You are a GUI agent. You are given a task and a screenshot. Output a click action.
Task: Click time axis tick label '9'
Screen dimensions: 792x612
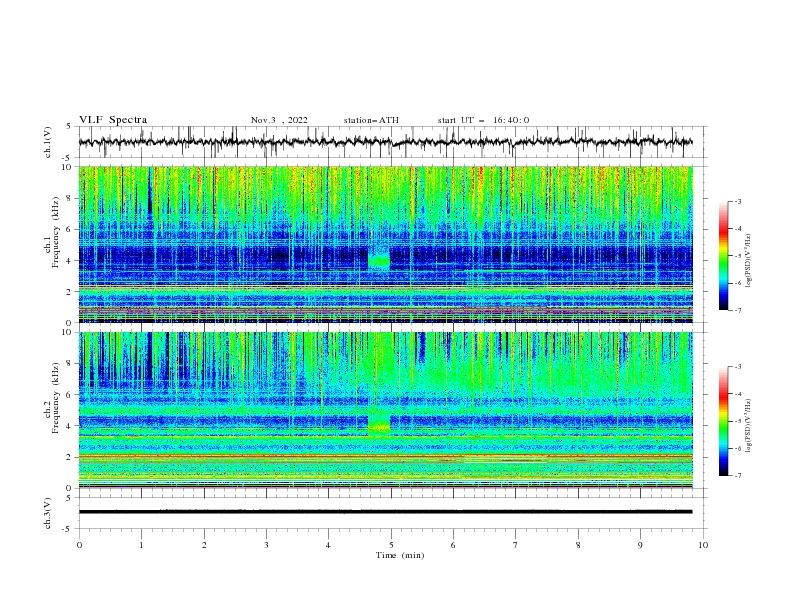tap(640, 545)
